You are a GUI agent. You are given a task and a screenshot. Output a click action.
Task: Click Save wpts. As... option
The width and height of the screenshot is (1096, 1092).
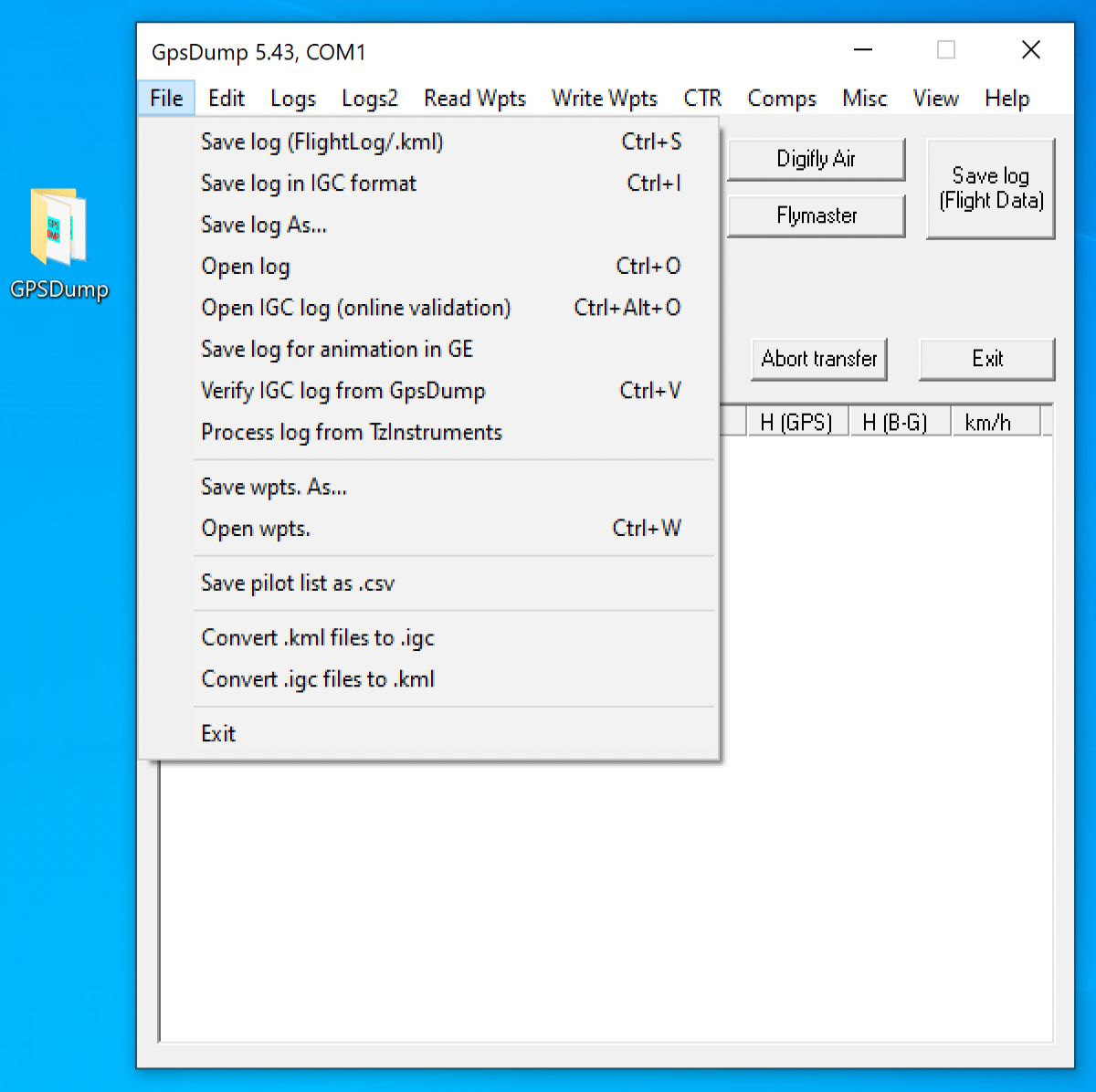tap(273, 488)
